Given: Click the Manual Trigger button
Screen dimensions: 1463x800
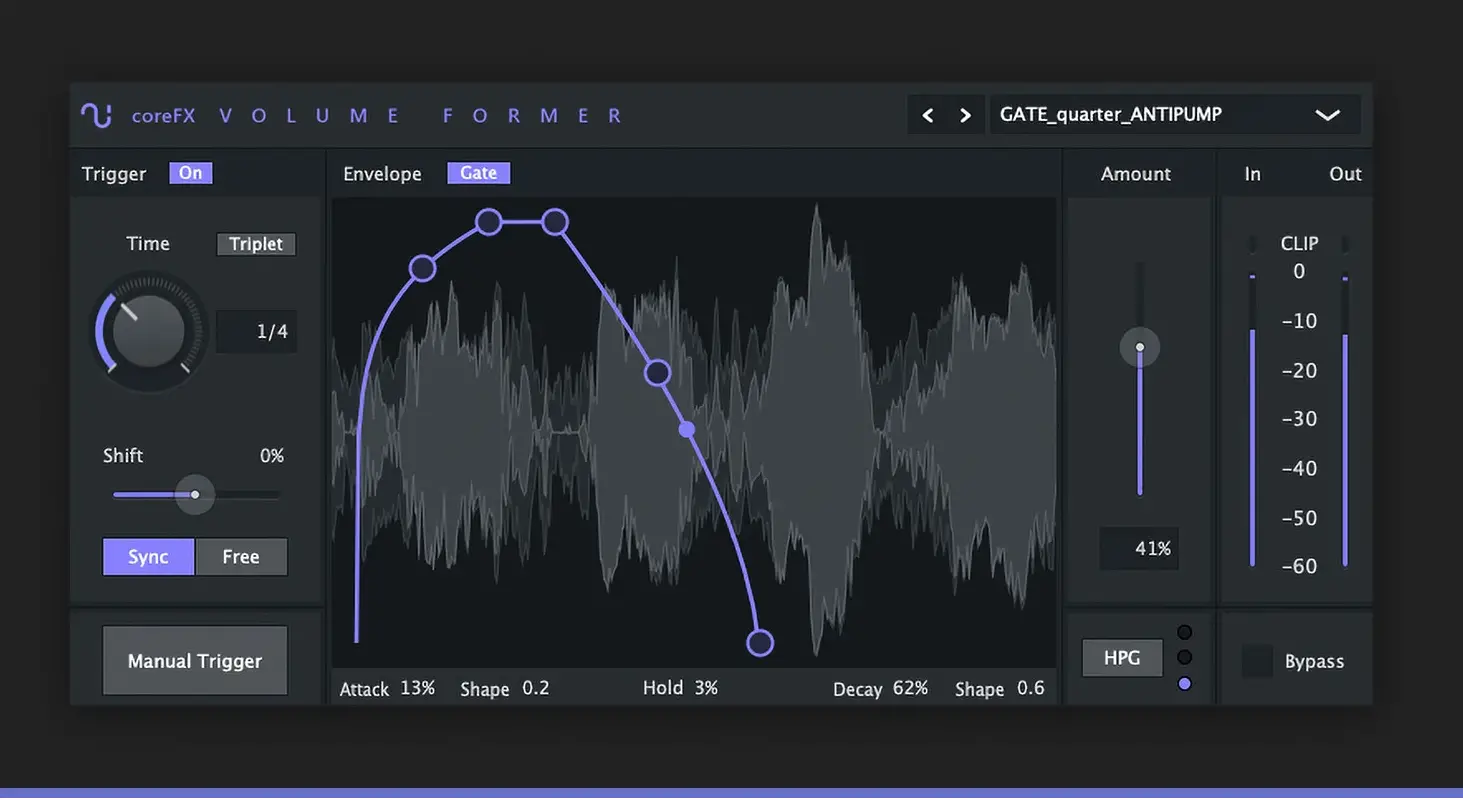Looking at the screenshot, I should click(195, 661).
